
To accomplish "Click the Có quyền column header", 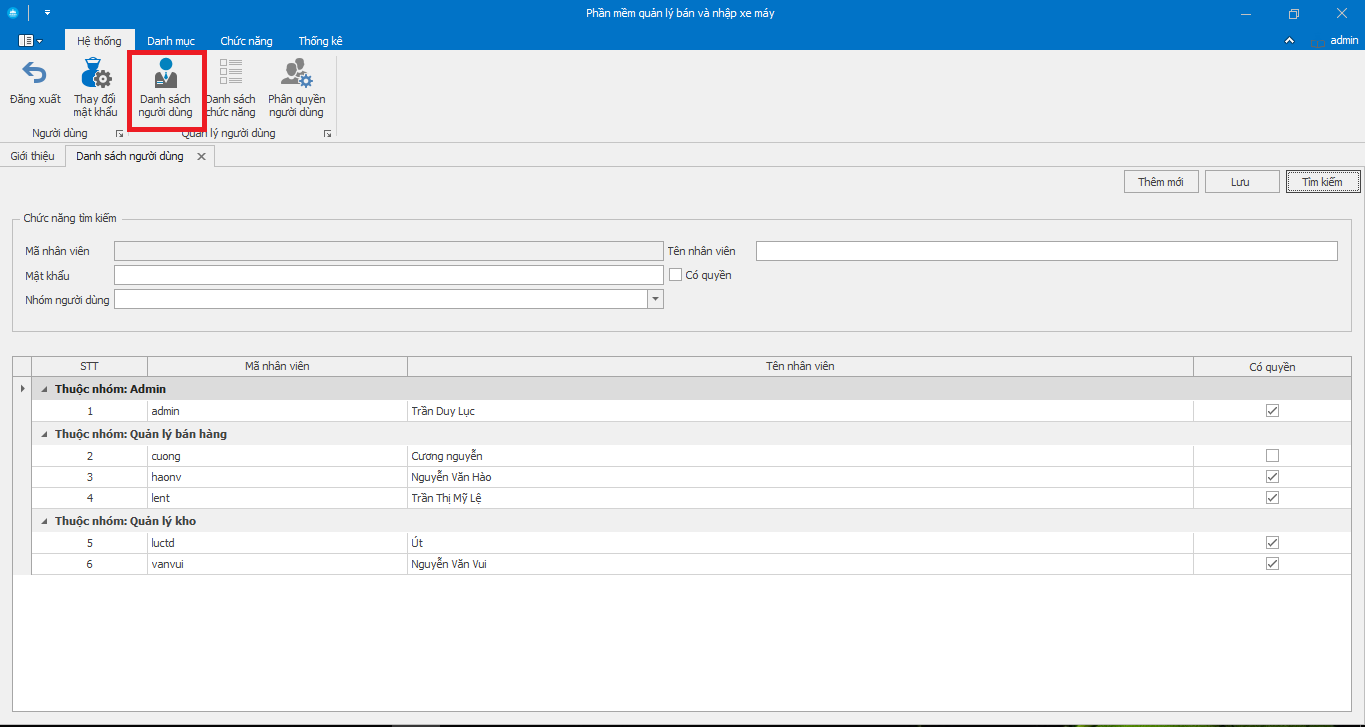I will (1272, 366).
